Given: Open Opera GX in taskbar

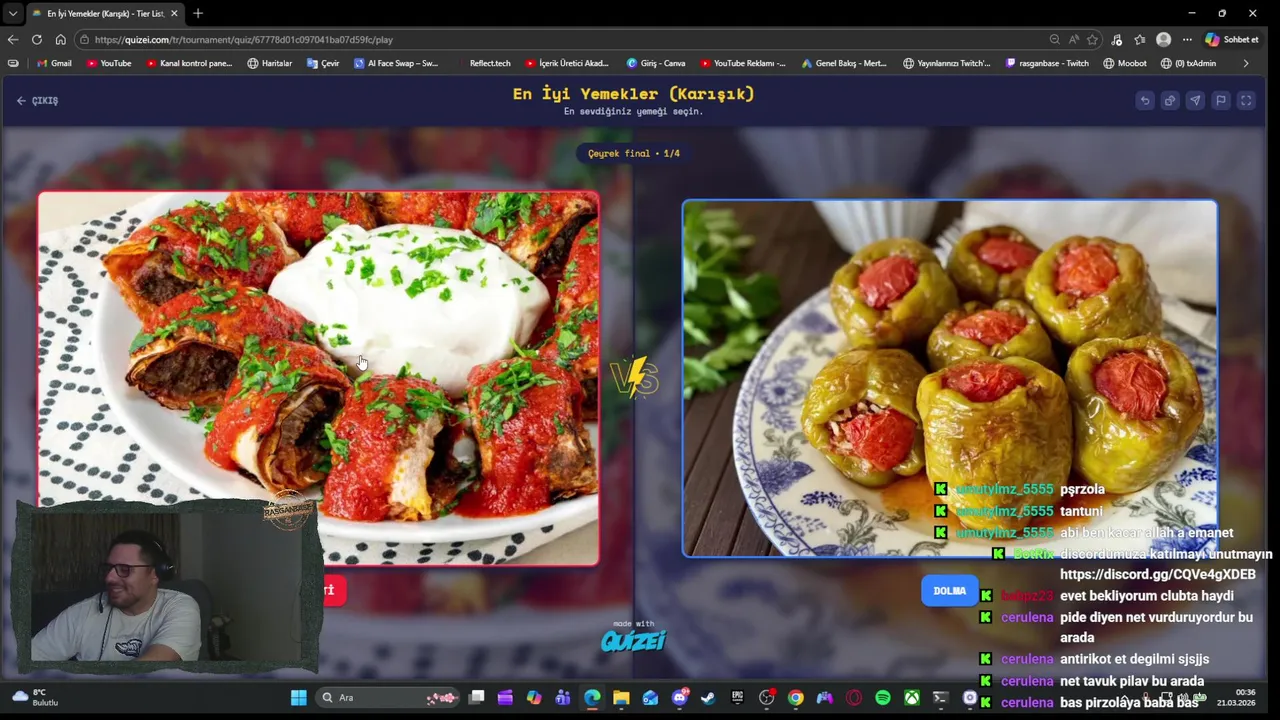Looking at the screenshot, I should [854, 698].
